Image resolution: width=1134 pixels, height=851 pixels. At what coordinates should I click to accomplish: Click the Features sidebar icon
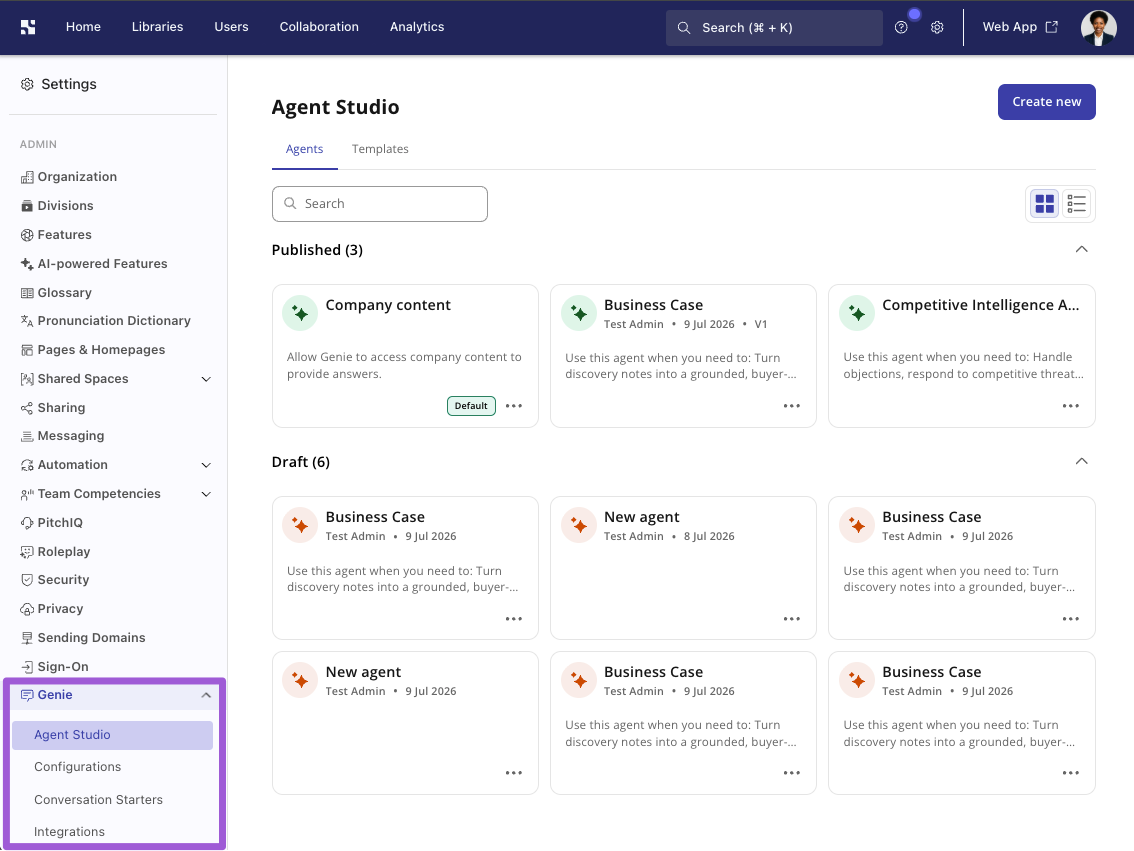click(x=27, y=235)
